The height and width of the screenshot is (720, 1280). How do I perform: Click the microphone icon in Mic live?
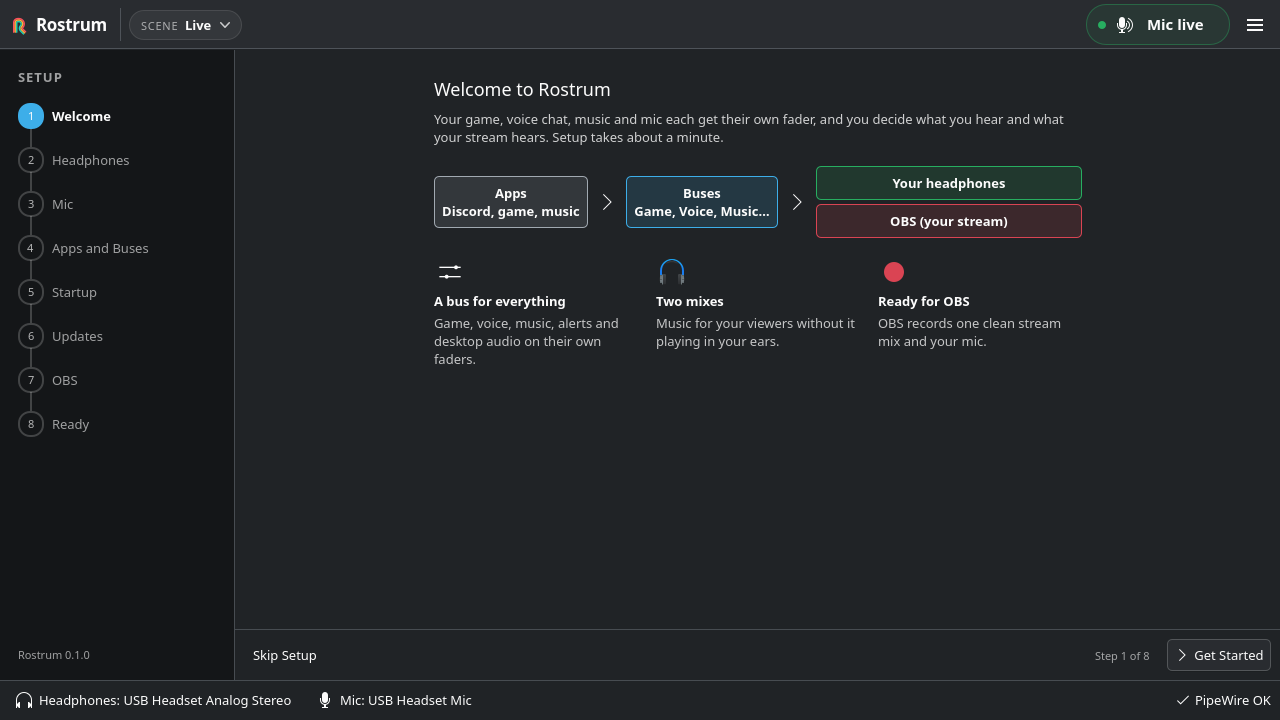(1125, 25)
